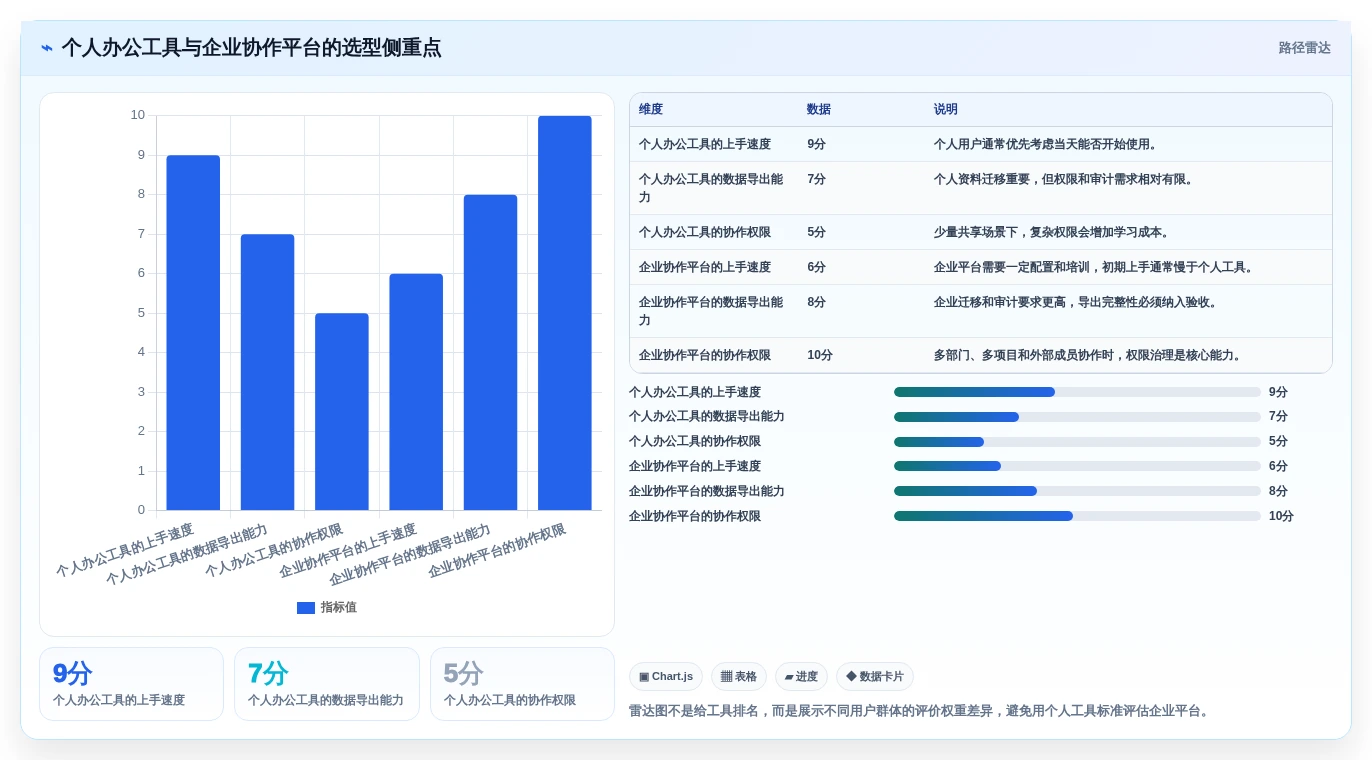Click the lightning icon beside the title
Screen dimensions: 1372x760
(47, 48)
